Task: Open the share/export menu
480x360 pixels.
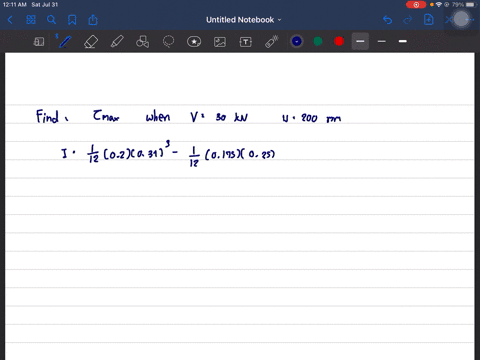Action: pos(93,20)
